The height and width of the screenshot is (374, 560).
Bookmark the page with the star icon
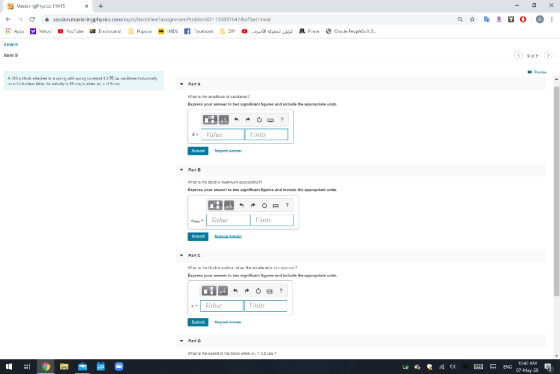[x=472, y=19]
